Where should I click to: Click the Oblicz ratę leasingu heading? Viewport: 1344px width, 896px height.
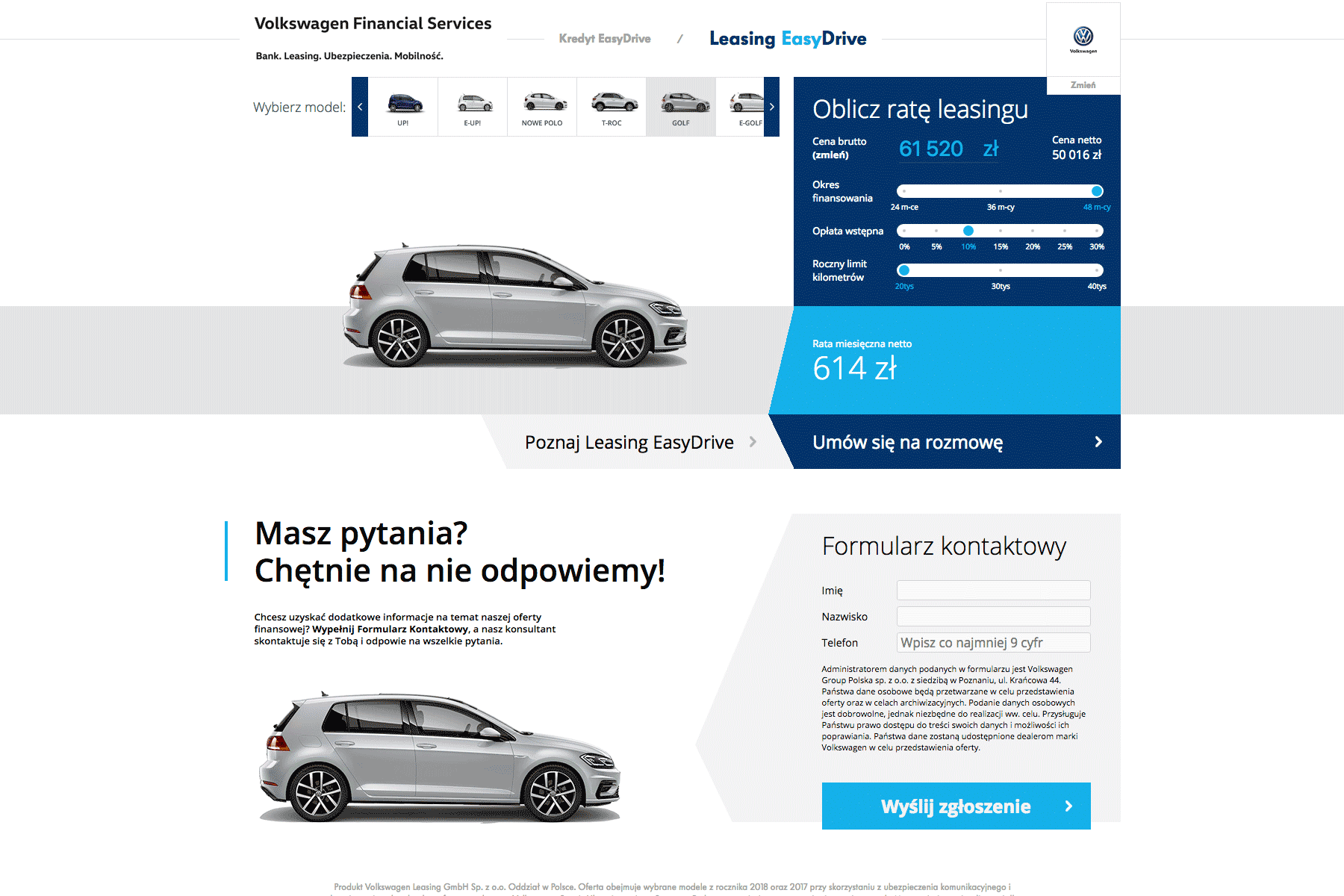920,109
